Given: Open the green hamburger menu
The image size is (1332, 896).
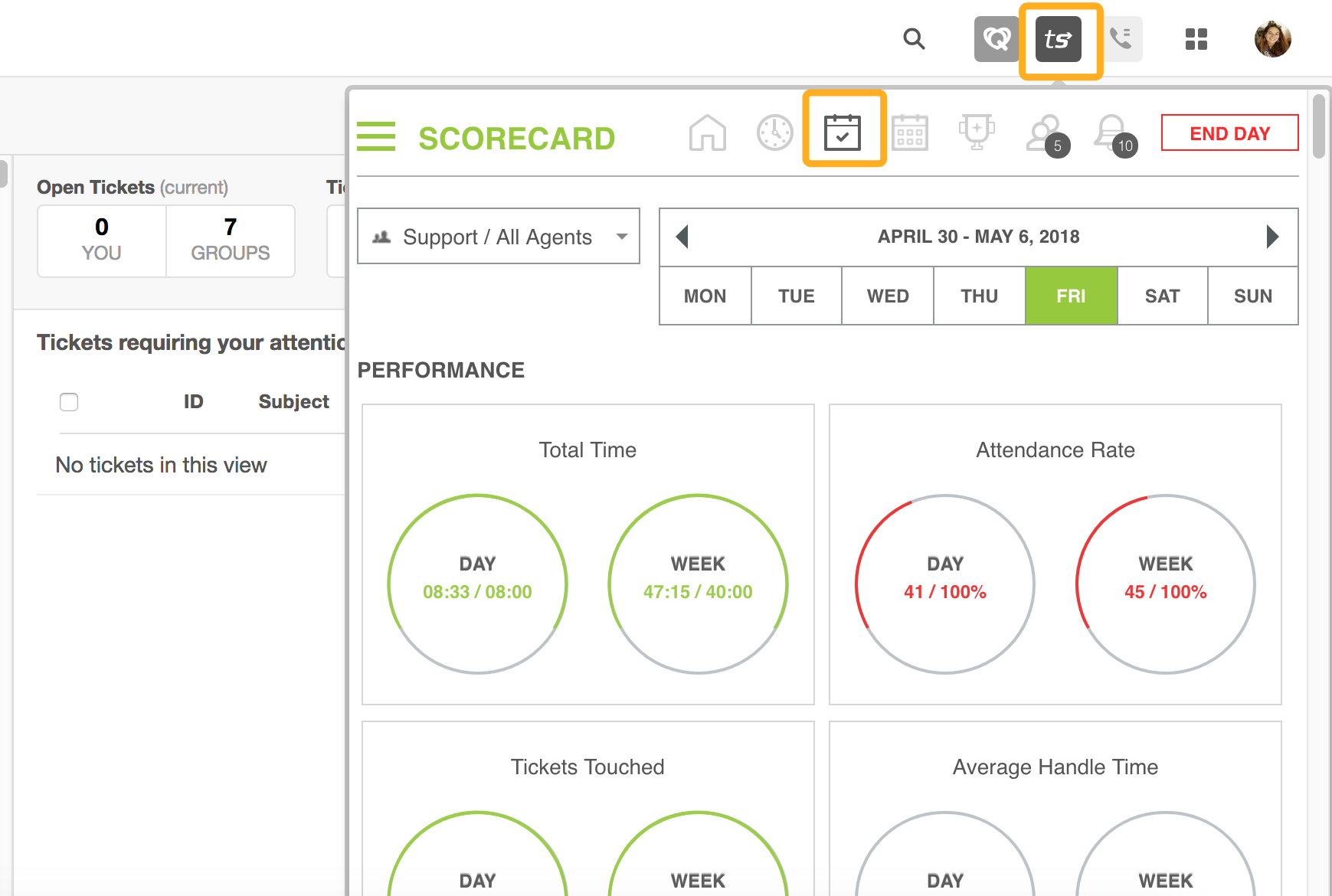Looking at the screenshot, I should click(376, 136).
